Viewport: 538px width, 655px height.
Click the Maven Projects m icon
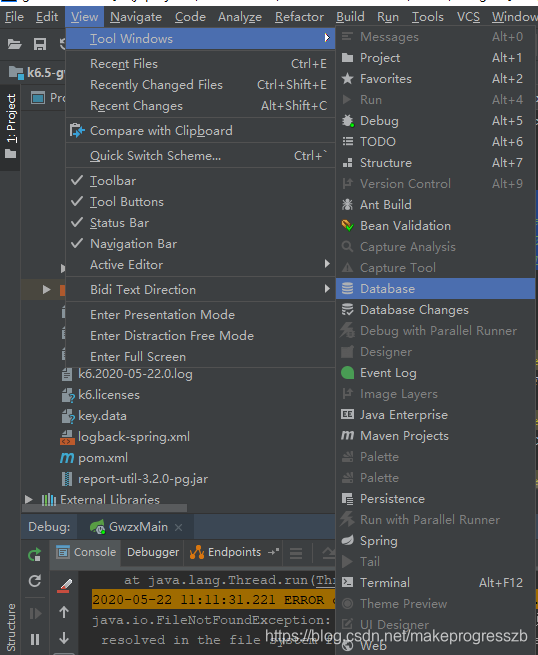coord(348,435)
